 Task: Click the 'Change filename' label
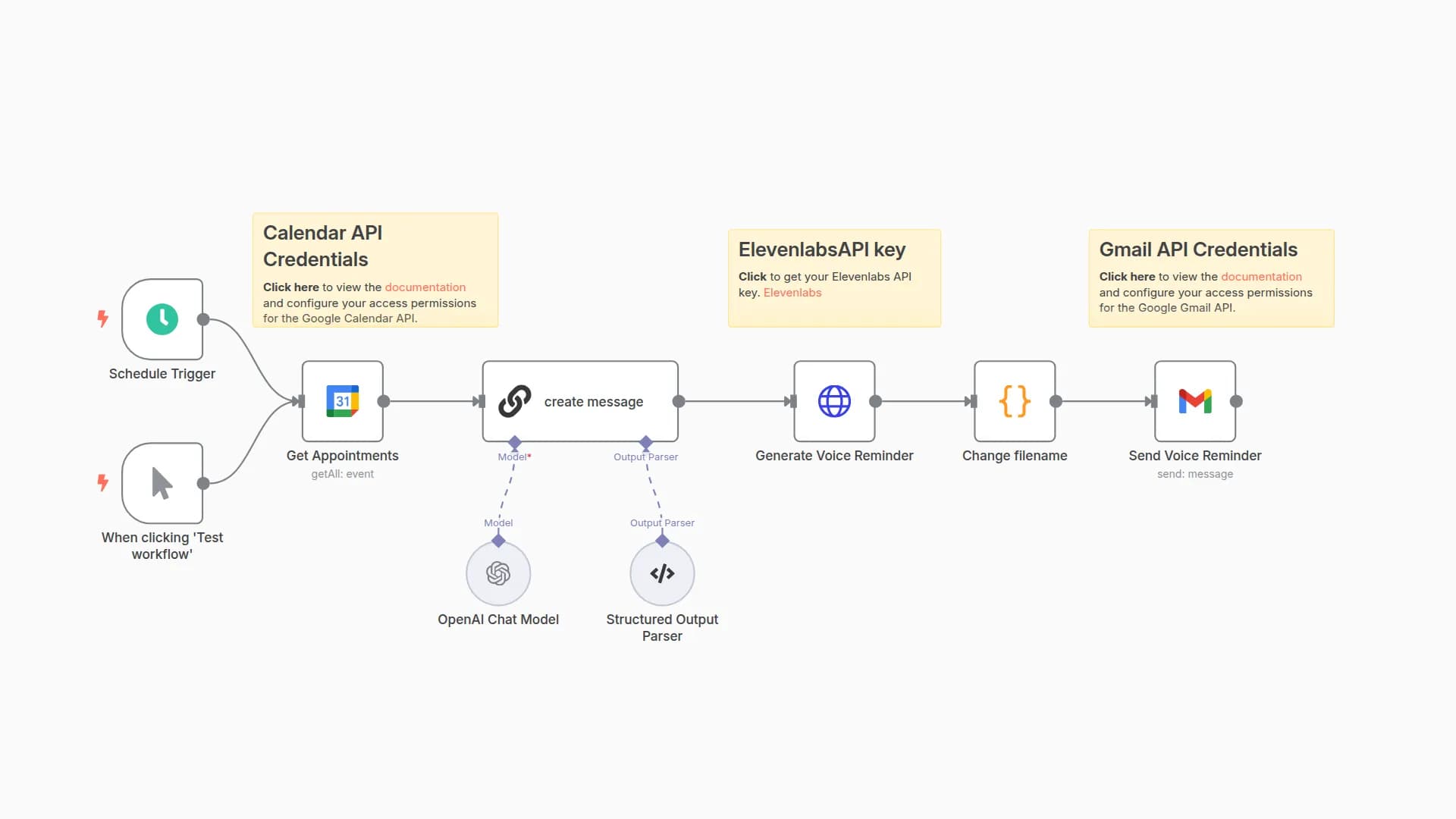(x=1015, y=456)
